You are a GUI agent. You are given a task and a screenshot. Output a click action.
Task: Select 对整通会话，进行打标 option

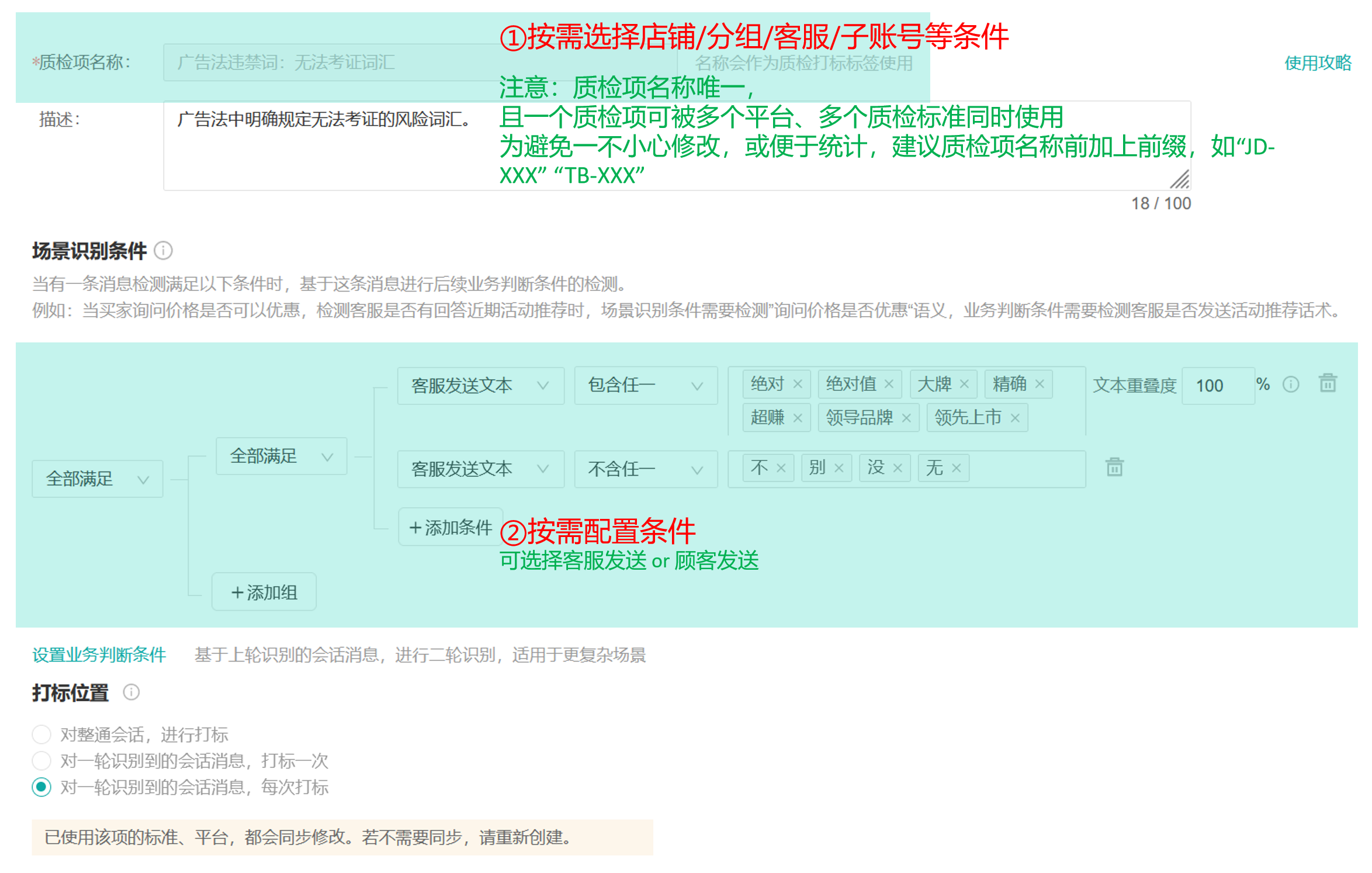[x=41, y=735]
